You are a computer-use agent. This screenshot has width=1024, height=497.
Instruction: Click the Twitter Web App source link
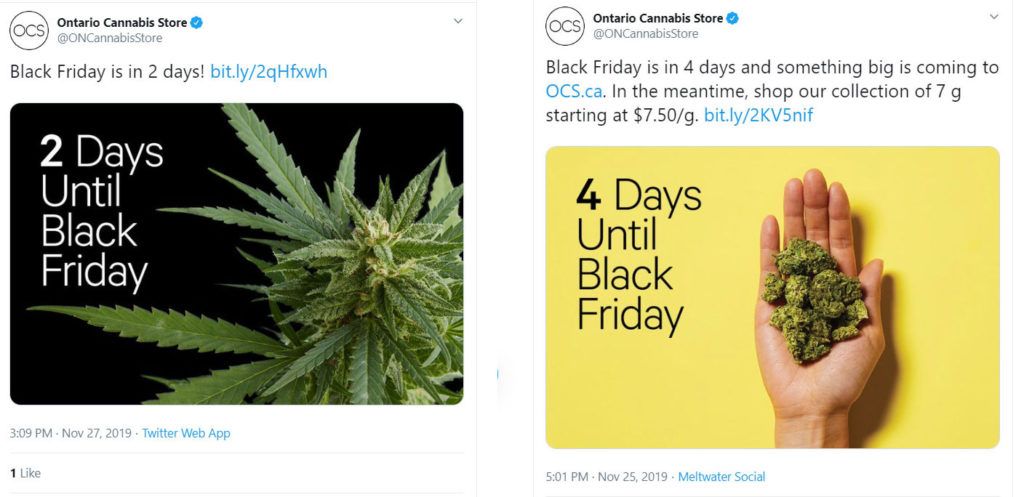pyautogui.click(x=186, y=433)
